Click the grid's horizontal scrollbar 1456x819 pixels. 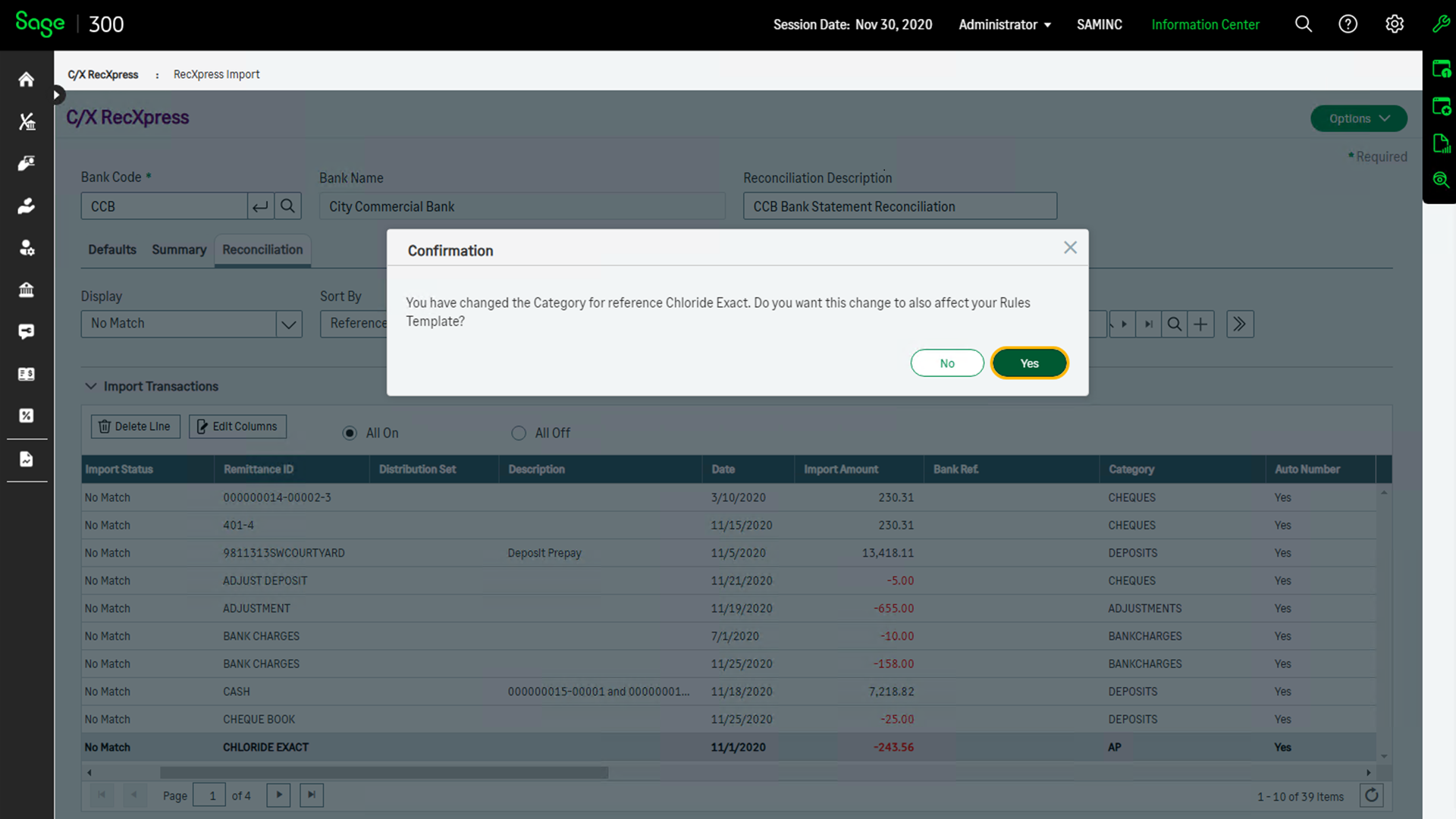(384, 773)
